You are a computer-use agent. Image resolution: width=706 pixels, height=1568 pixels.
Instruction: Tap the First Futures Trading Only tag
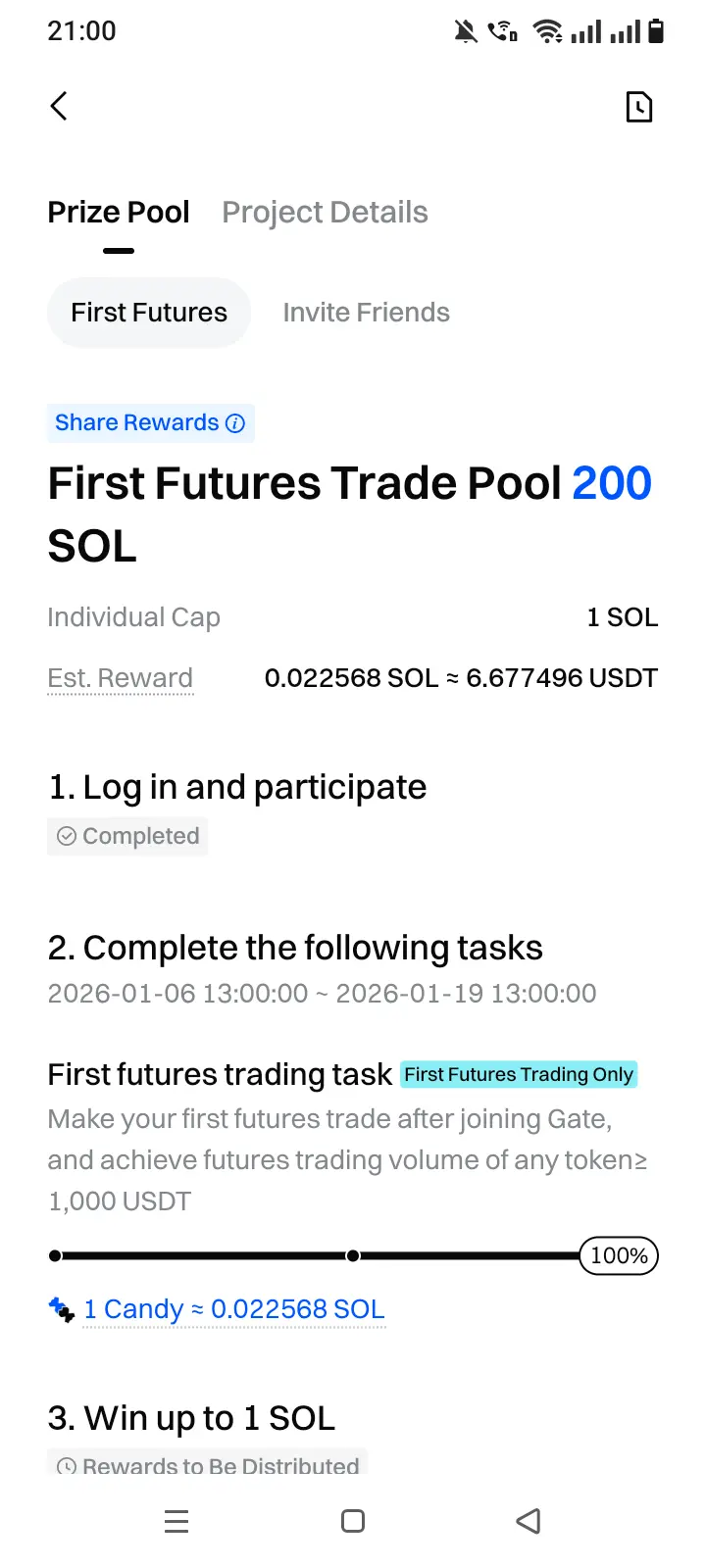click(x=519, y=1074)
